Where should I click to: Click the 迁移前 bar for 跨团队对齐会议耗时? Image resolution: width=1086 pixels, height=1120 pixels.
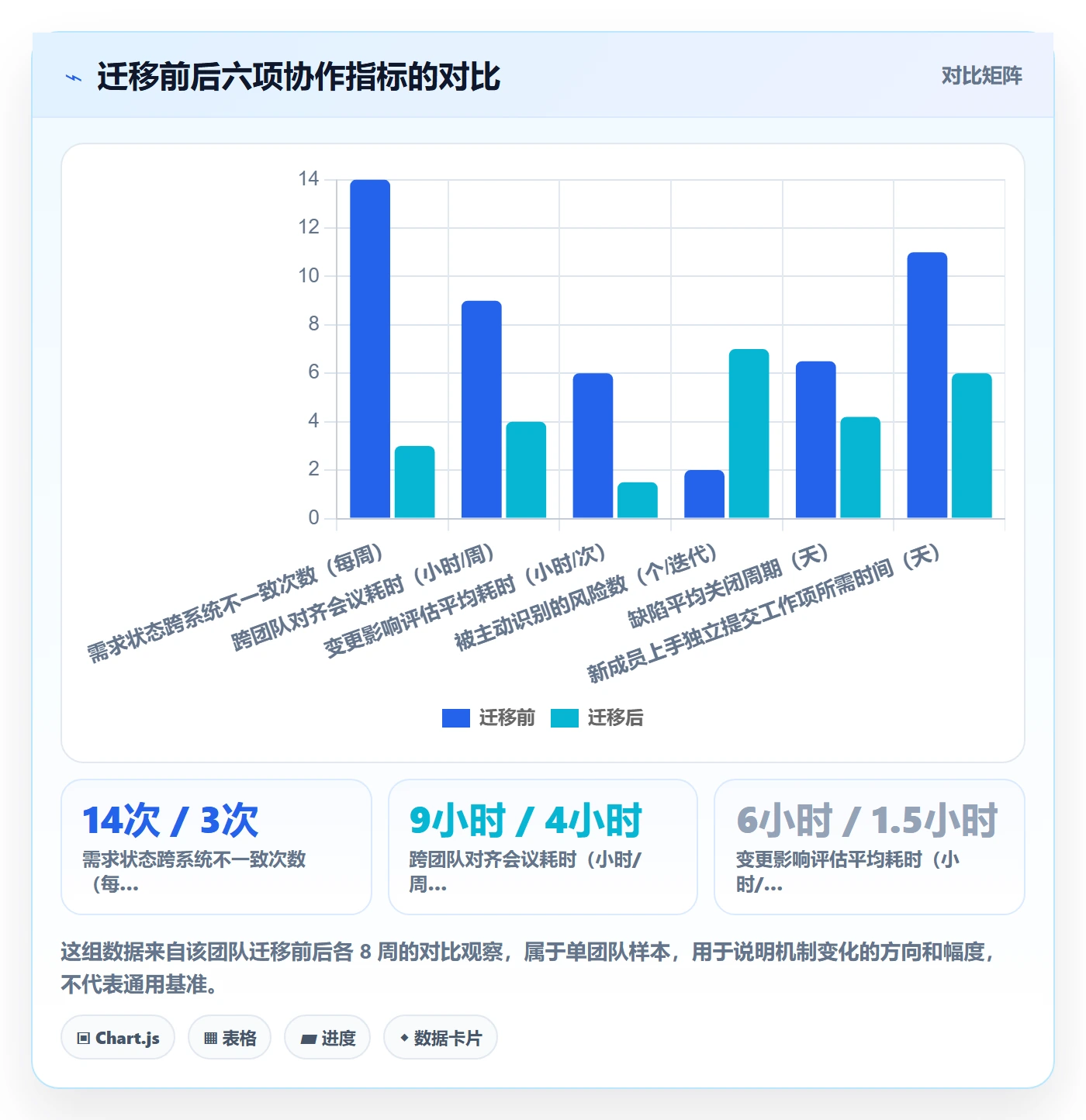coord(482,410)
